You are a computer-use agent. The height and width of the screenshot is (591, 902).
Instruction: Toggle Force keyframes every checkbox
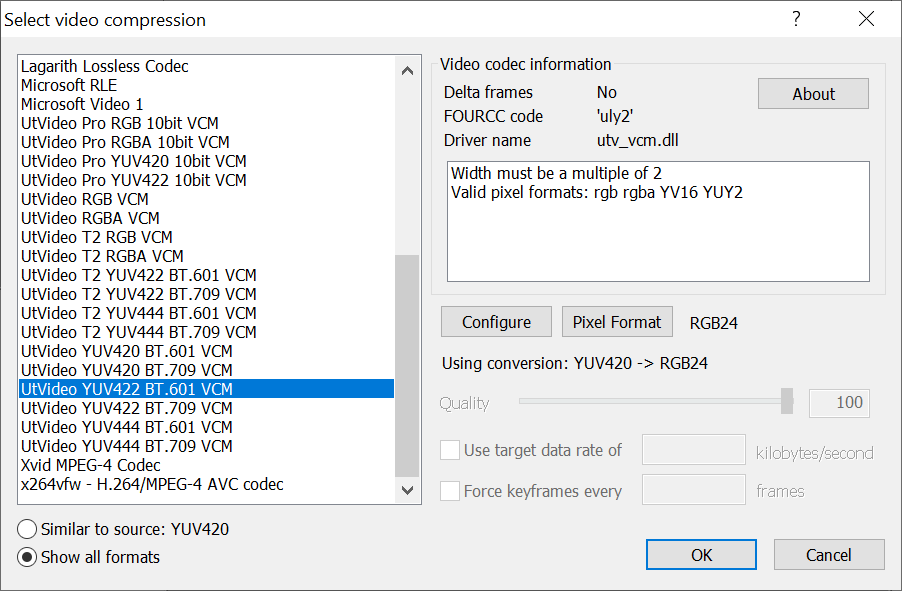(450, 491)
